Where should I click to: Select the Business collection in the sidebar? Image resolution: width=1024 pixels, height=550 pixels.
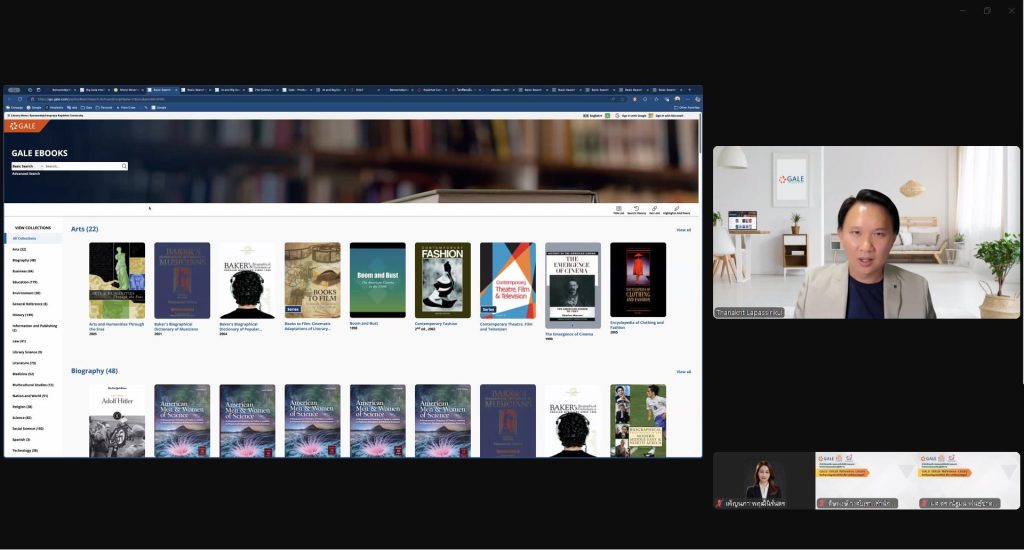(23, 271)
